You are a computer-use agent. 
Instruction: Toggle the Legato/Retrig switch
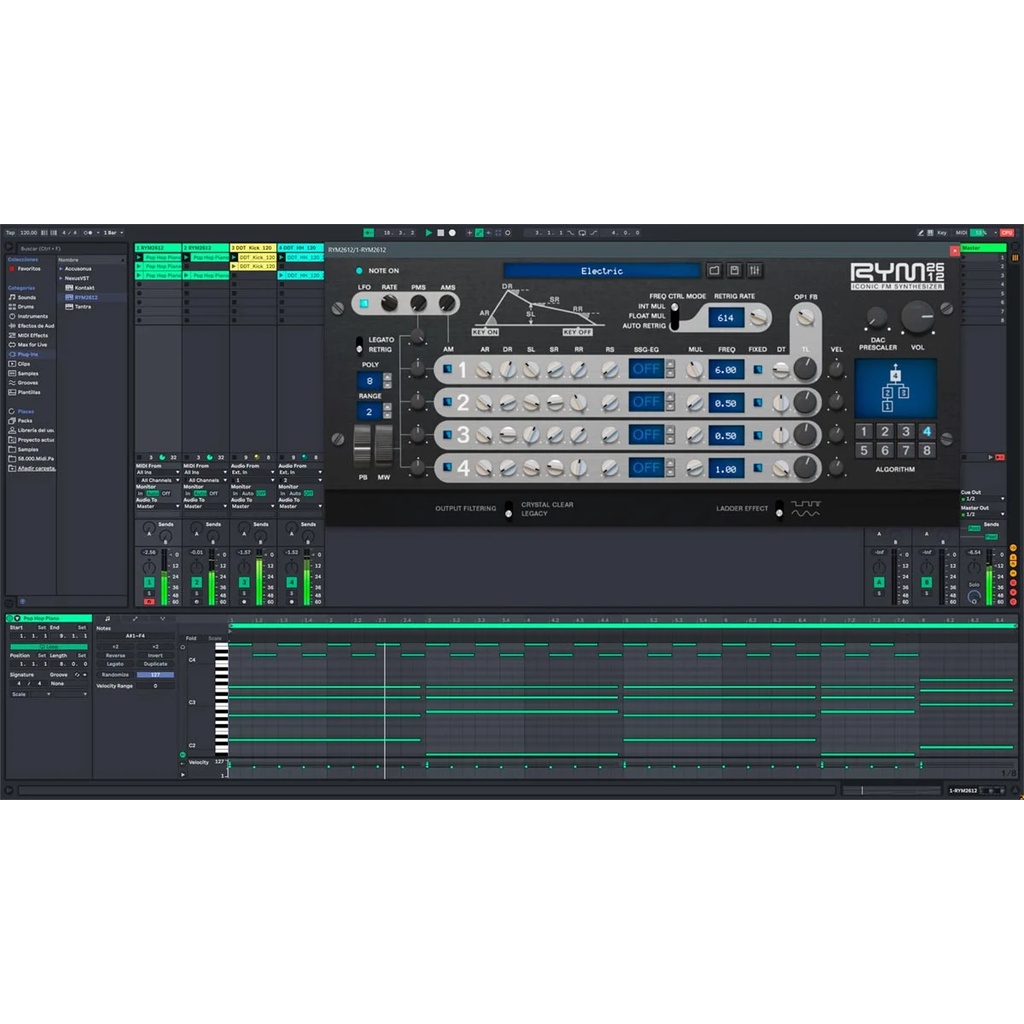pyautogui.click(x=359, y=345)
